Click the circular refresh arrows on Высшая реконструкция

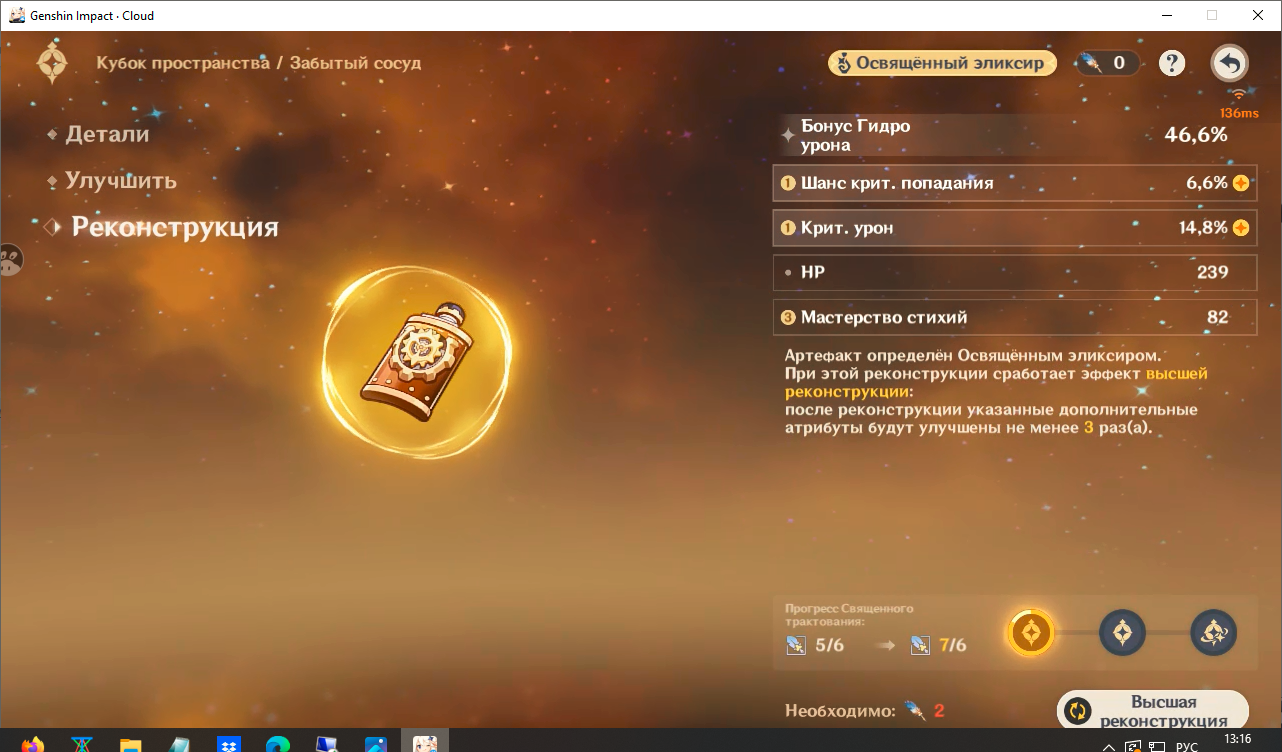click(x=1078, y=711)
